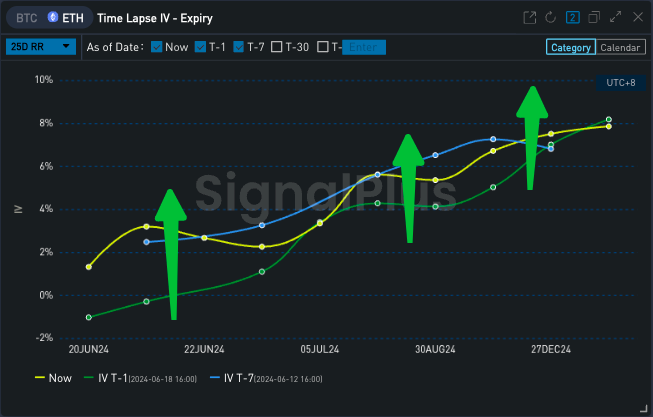The width and height of the screenshot is (653, 417).
Task: Disable the T-7 checkbox
Action: pyautogui.click(x=239, y=47)
